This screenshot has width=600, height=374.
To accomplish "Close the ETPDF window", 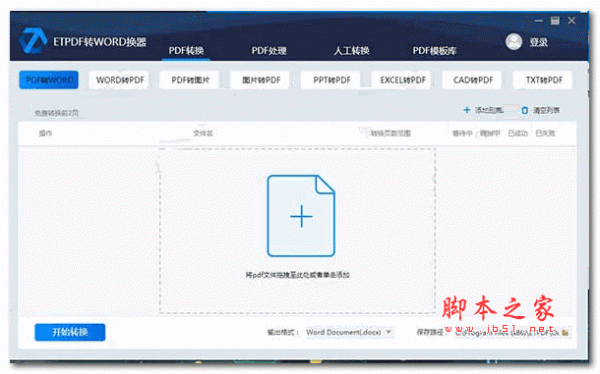I will click(x=571, y=21).
